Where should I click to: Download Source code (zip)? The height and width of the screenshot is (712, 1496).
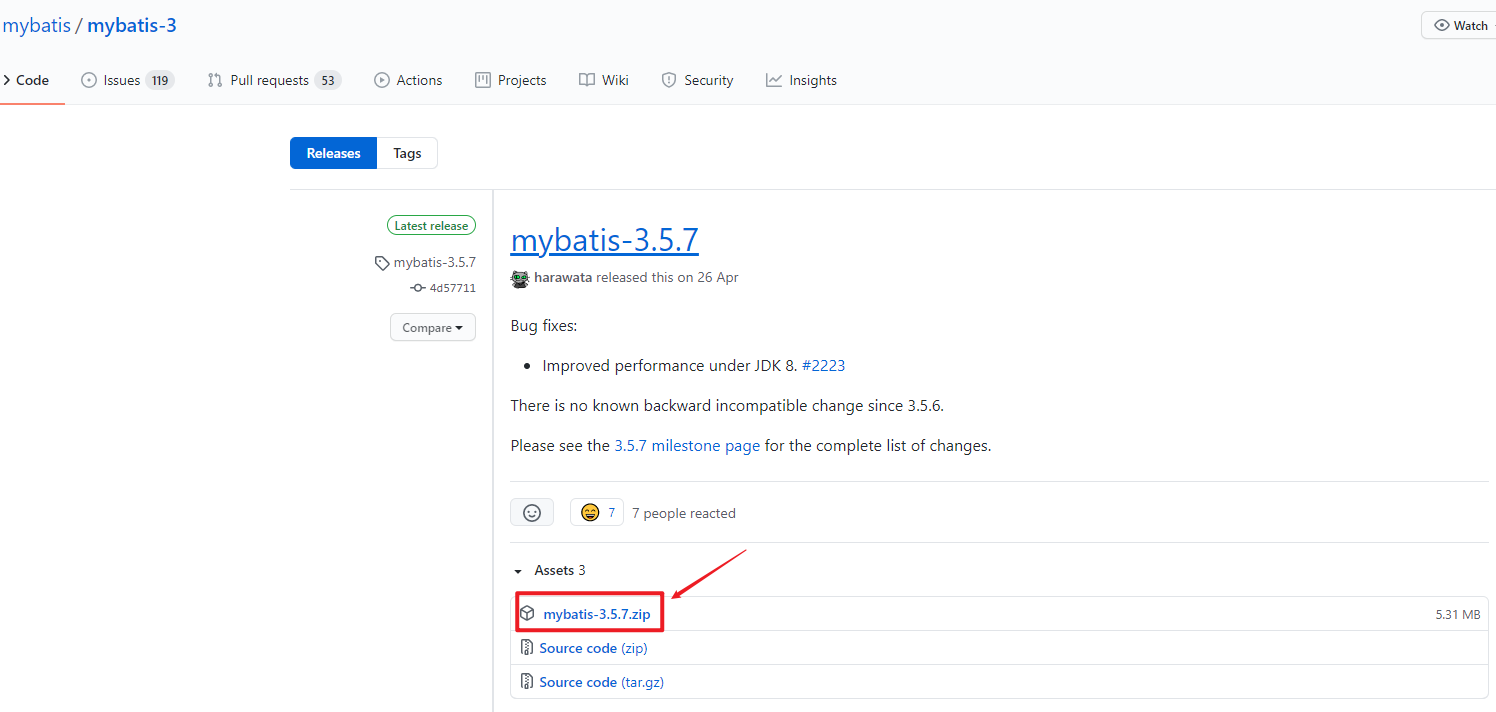593,648
